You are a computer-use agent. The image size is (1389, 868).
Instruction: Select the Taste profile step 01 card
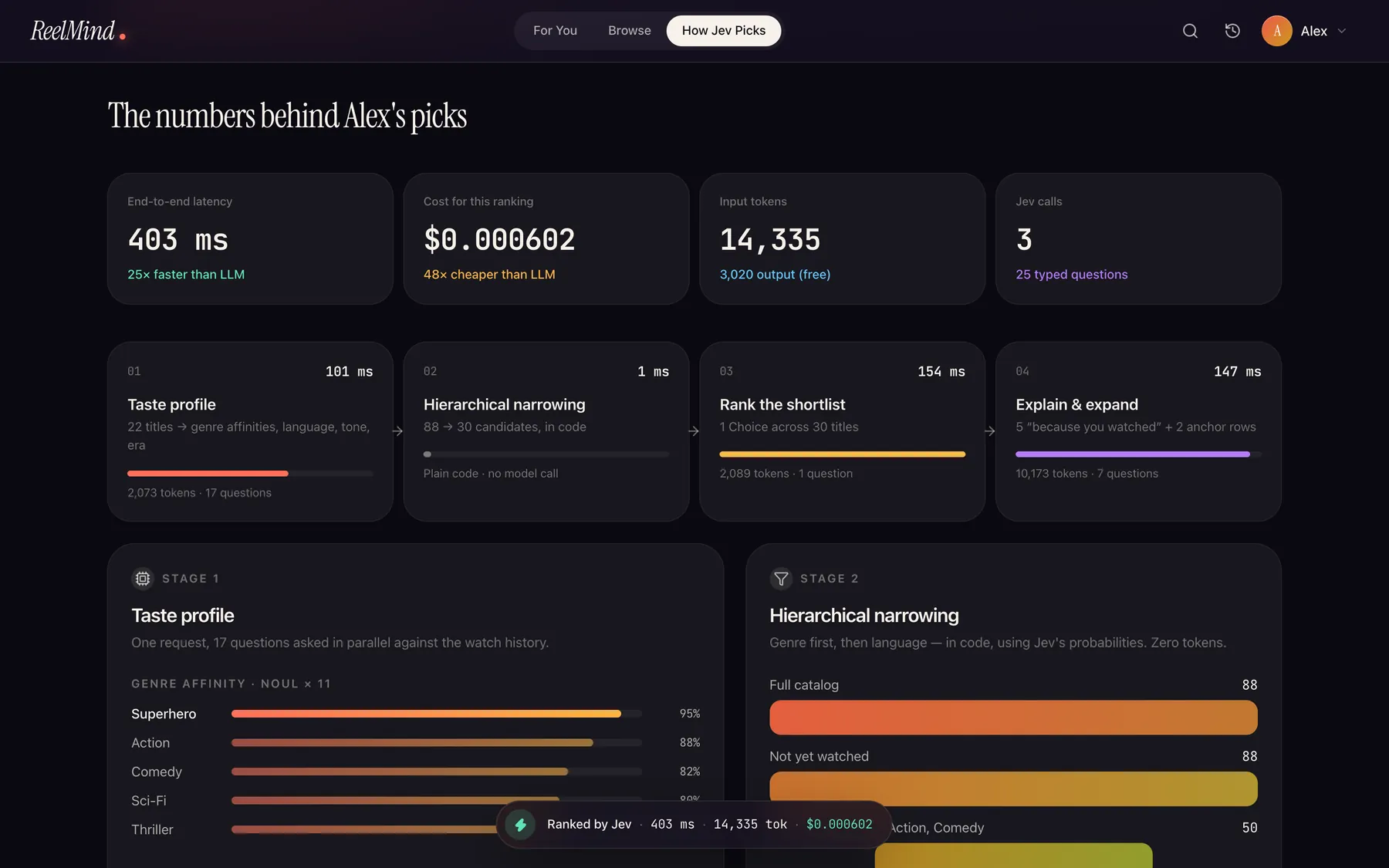250,431
